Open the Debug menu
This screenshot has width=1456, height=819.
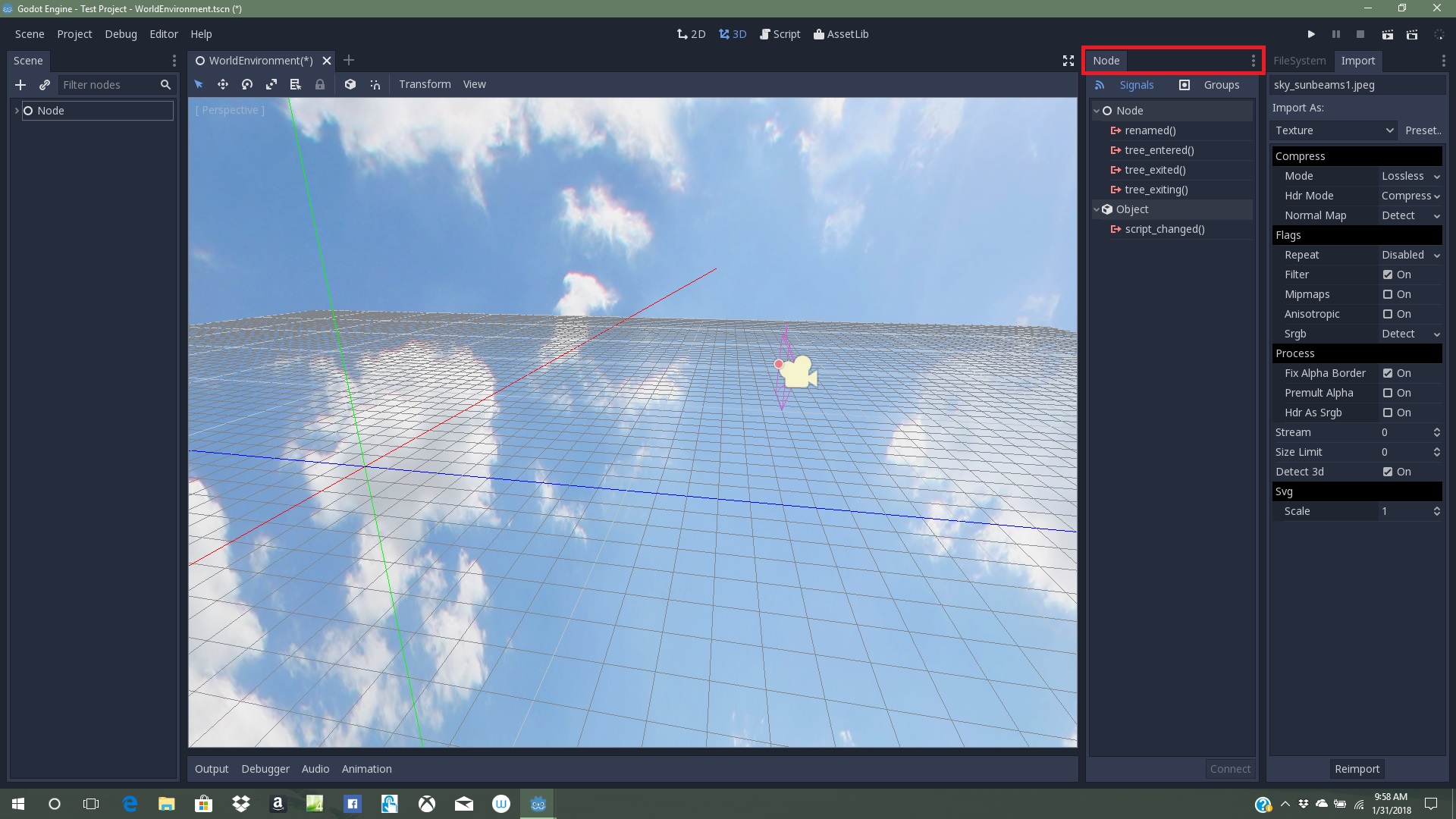[121, 34]
